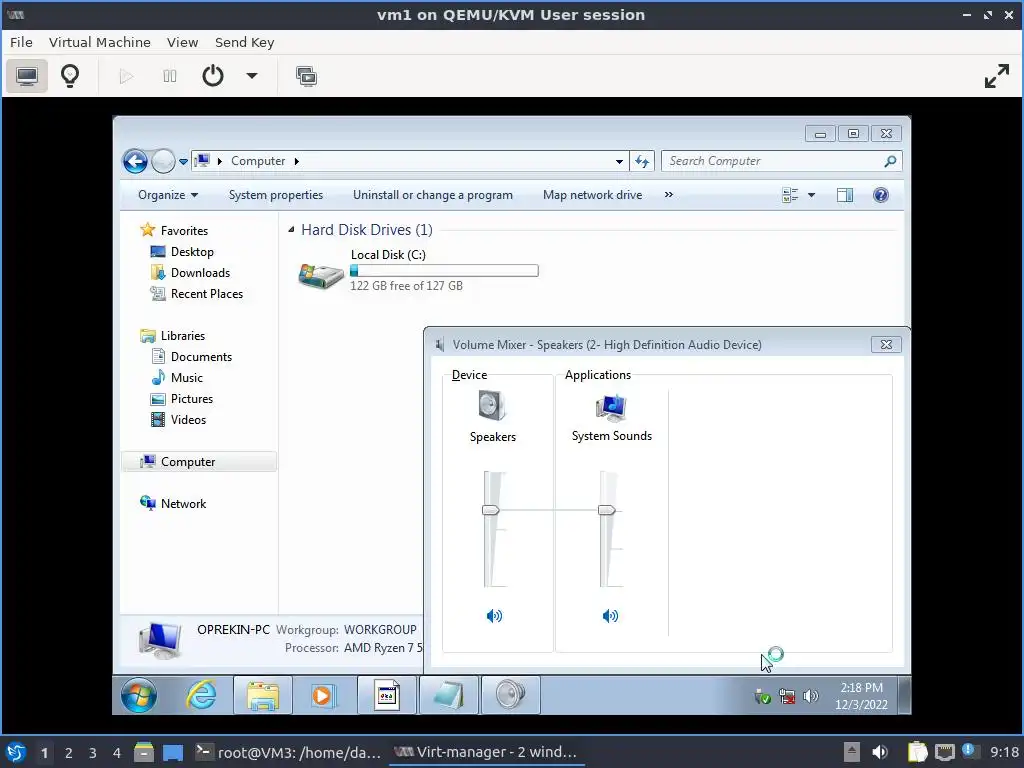Open the File menu
The image size is (1024, 768).
(21, 42)
